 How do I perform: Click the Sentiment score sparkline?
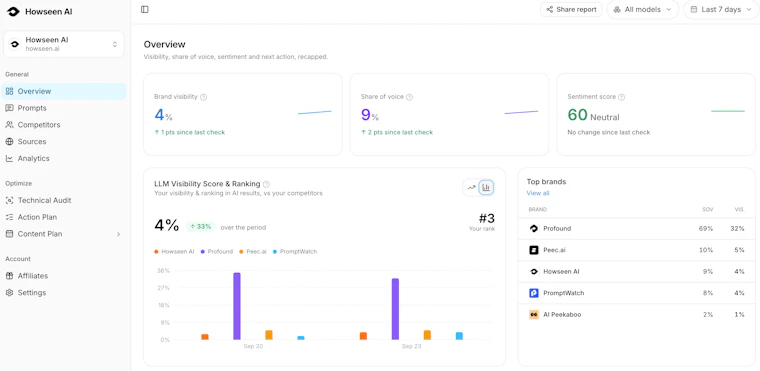tap(728, 111)
